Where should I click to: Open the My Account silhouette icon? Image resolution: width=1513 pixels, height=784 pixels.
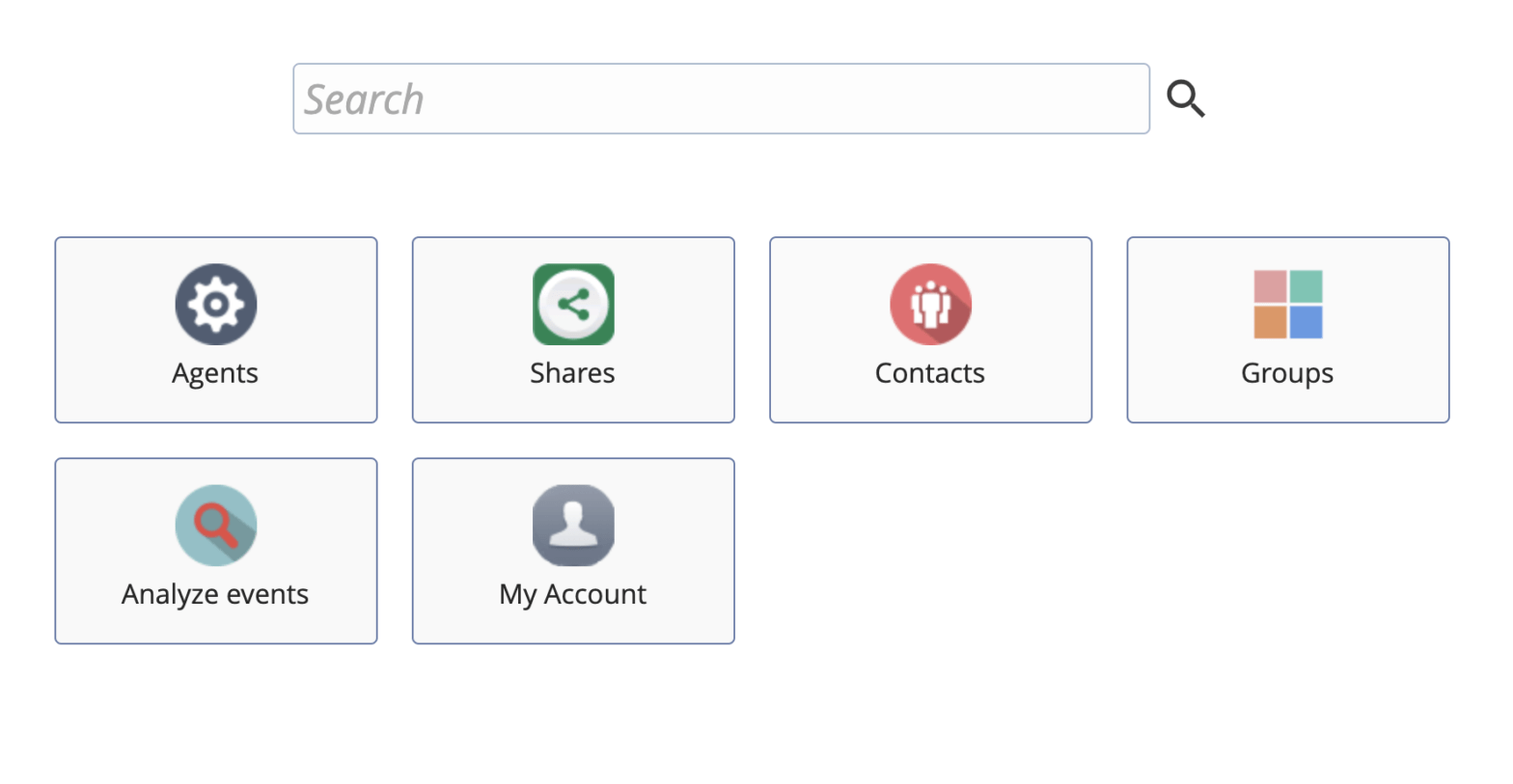[573, 526]
